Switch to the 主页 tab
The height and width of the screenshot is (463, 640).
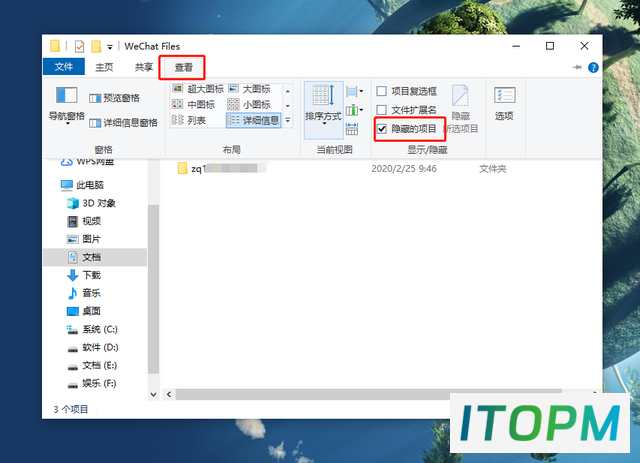click(x=104, y=67)
